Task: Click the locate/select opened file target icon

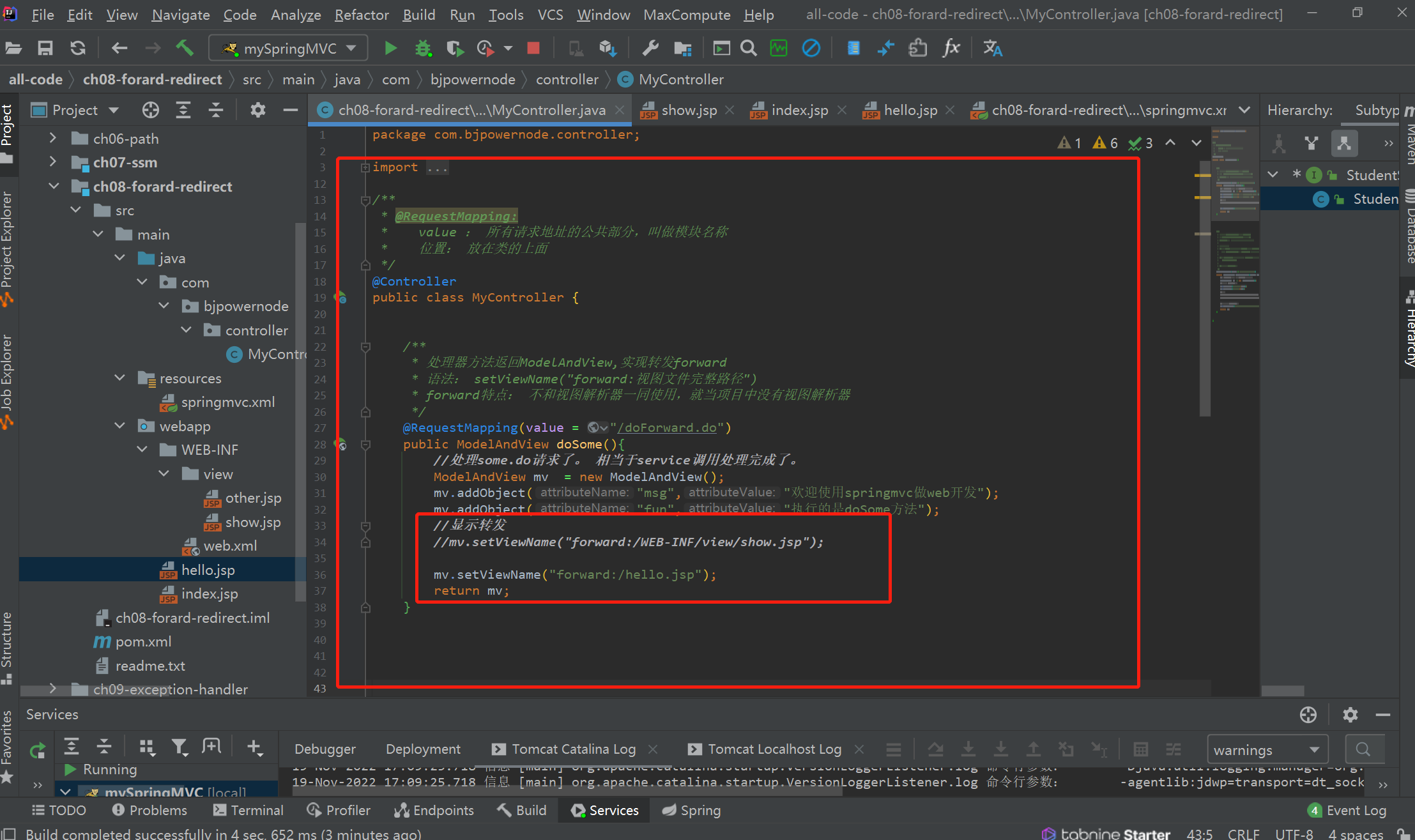Action: pos(151,110)
